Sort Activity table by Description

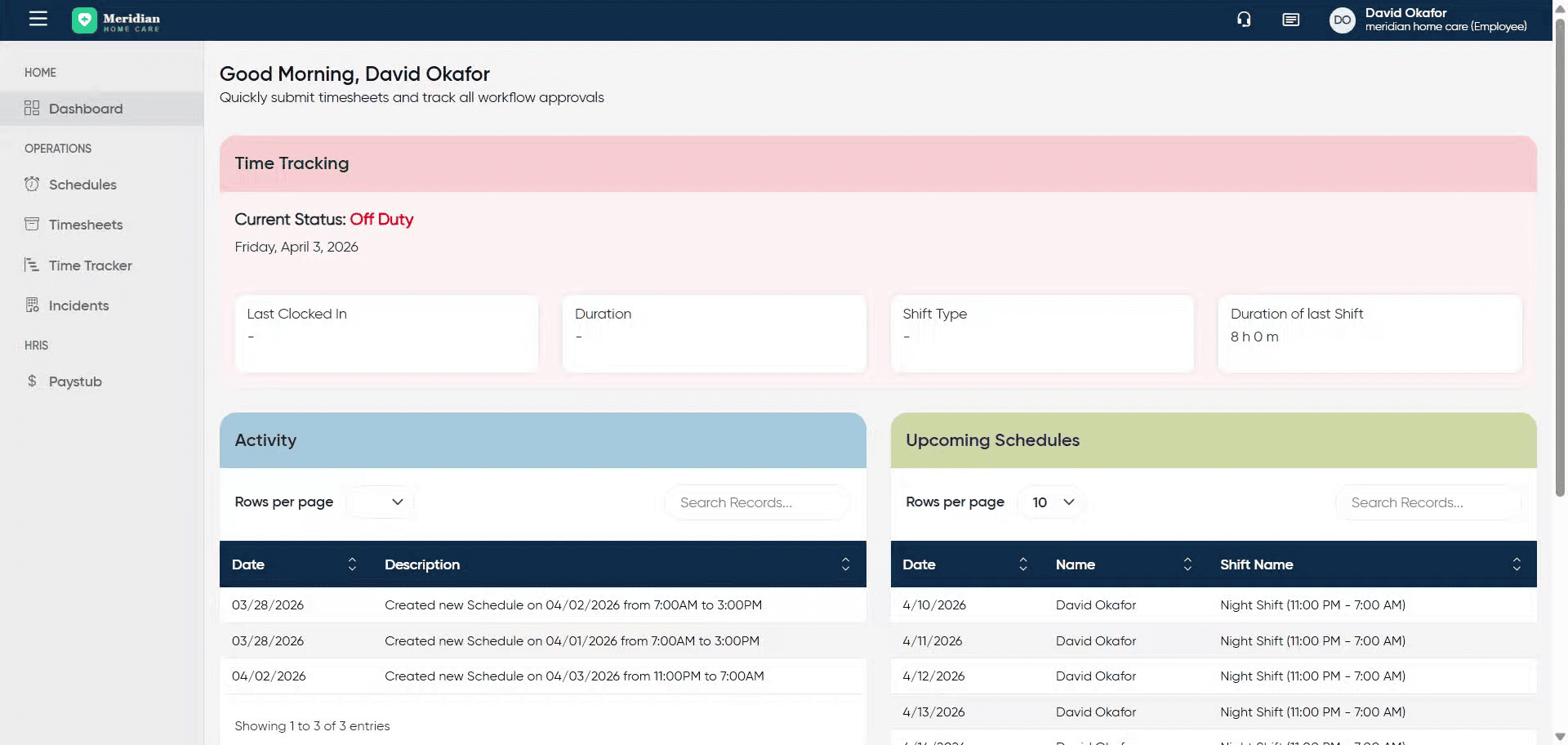tap(845, 564)
